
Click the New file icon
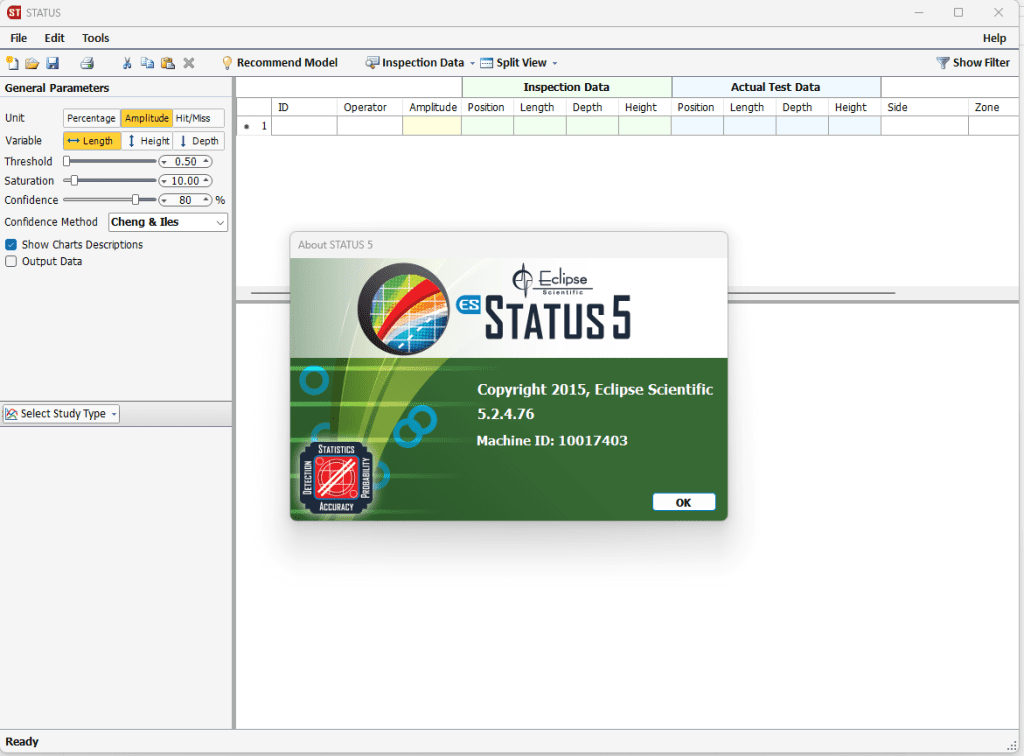12,63
